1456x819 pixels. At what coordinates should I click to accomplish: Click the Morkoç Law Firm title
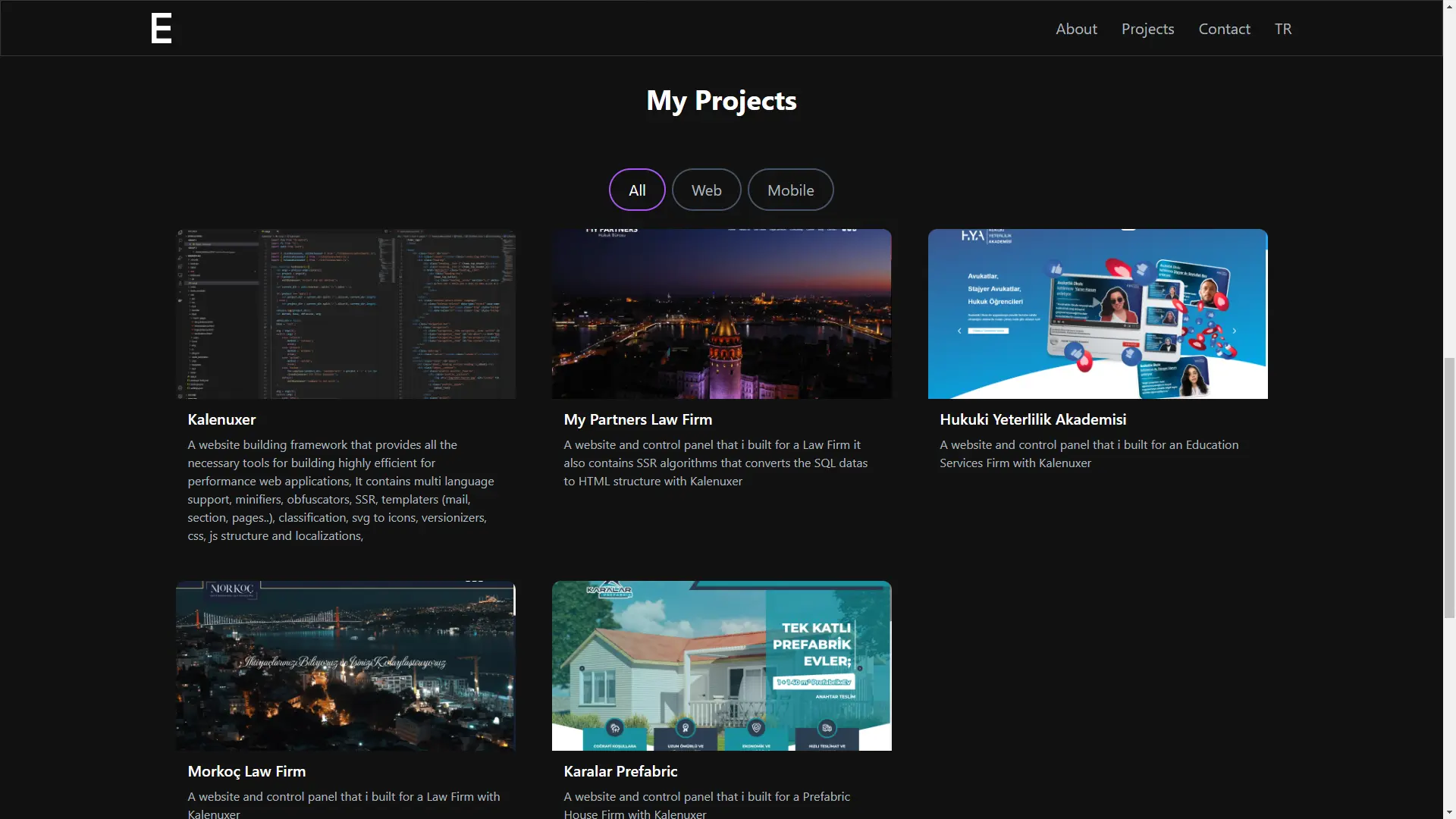point(246,771)
